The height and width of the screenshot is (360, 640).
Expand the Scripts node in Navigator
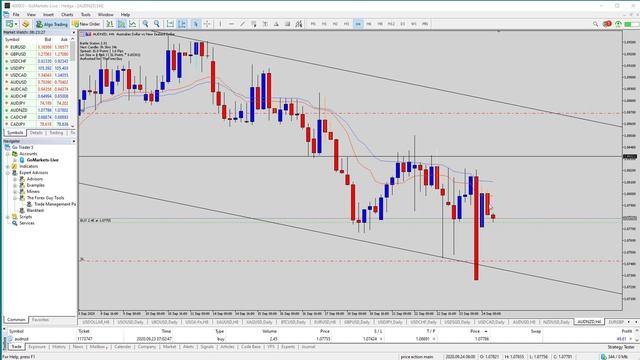(x=8, y=217)
